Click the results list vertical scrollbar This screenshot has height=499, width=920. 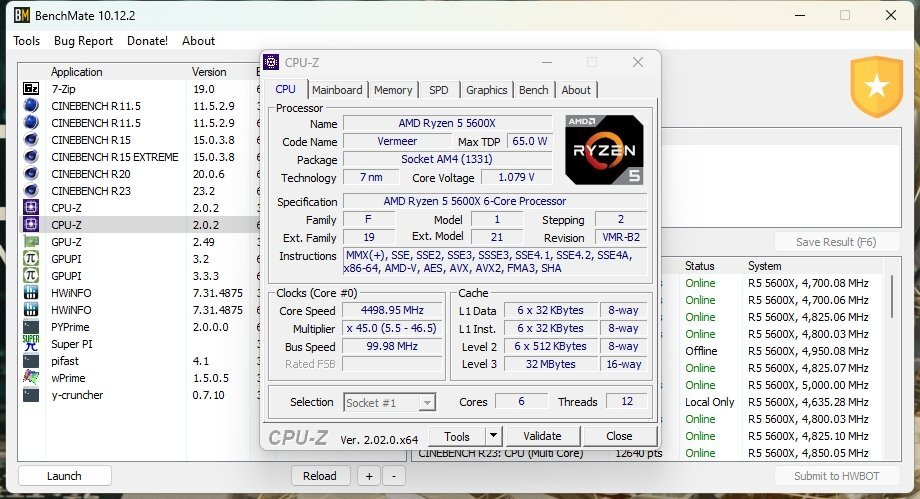tap(892, 296)
